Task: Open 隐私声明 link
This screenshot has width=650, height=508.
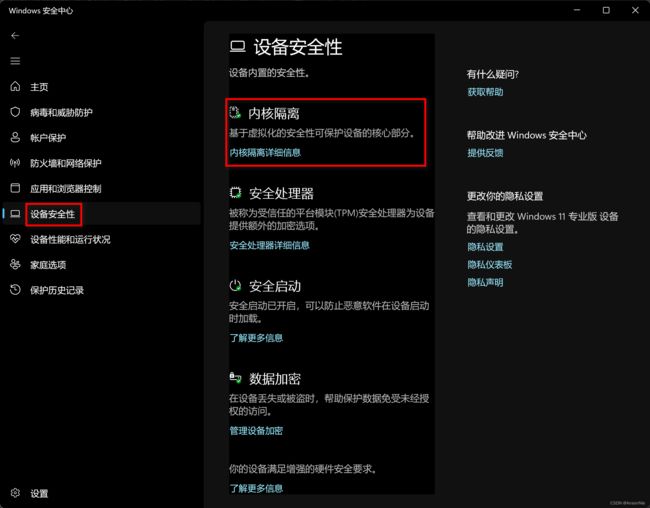Action: [485, 282]
